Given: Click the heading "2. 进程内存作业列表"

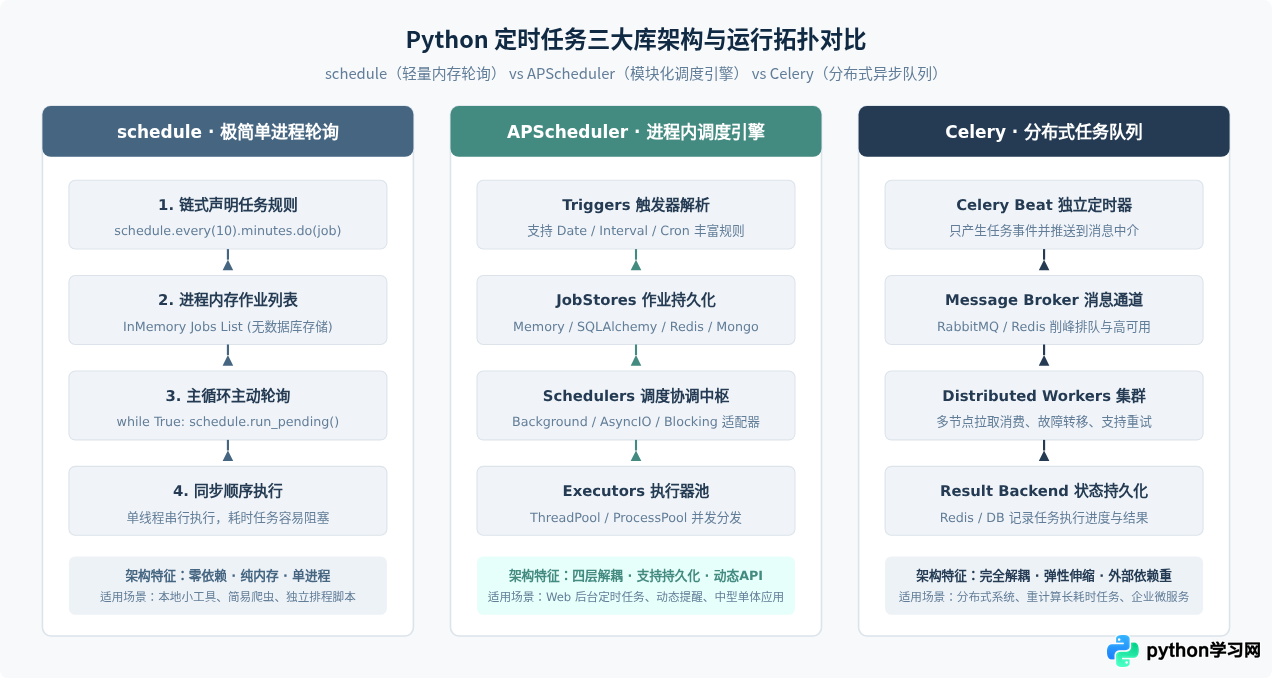Looking at the screenshot, I should [x=228, y=300].
